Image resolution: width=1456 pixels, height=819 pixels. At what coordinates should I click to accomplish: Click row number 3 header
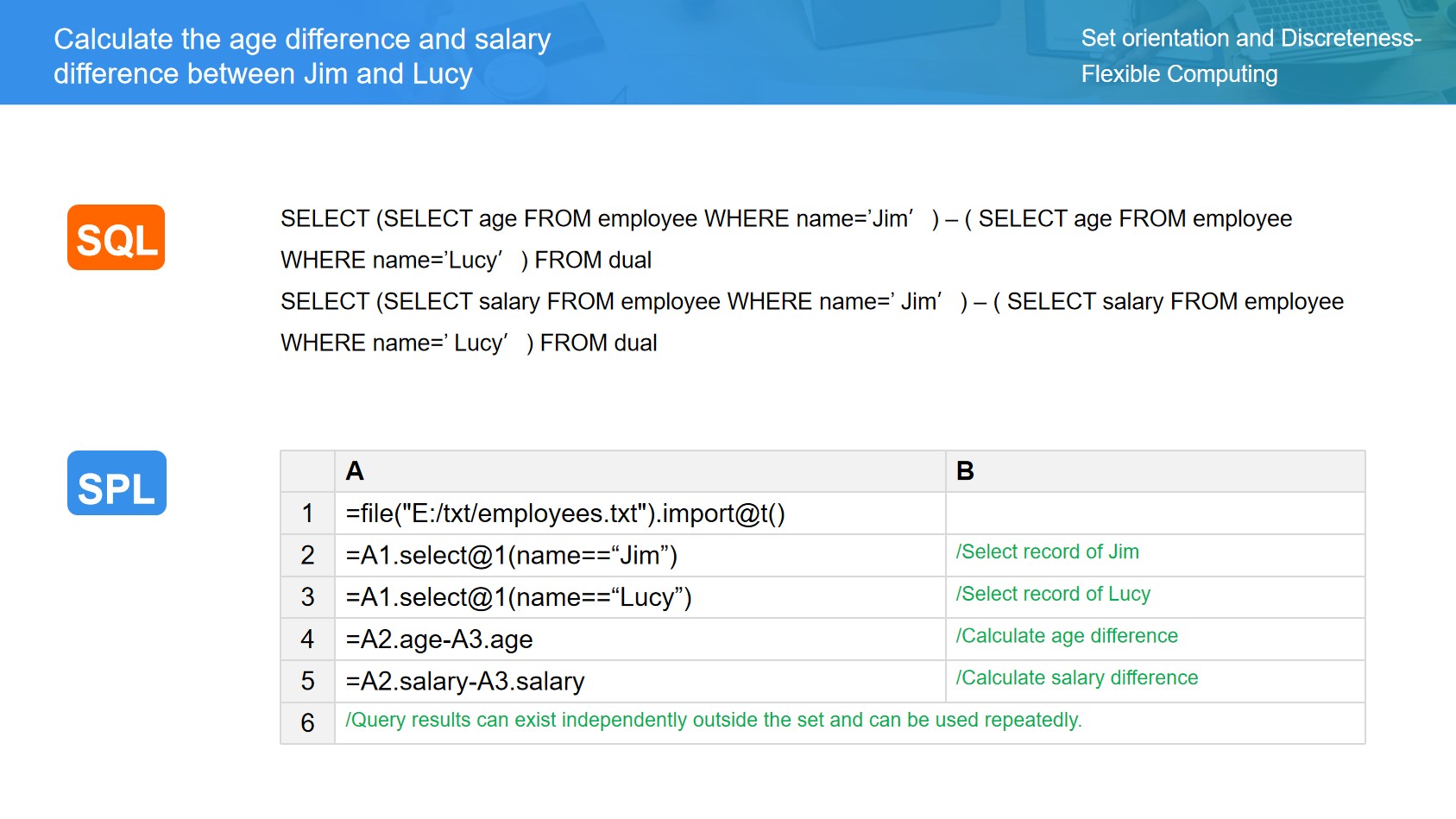[x=307, y=597]
